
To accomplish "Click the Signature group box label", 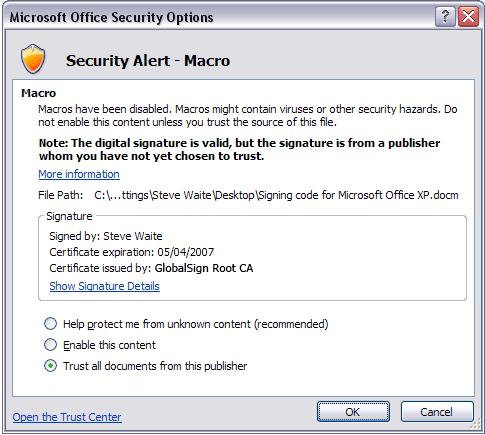I will point(69,216).
